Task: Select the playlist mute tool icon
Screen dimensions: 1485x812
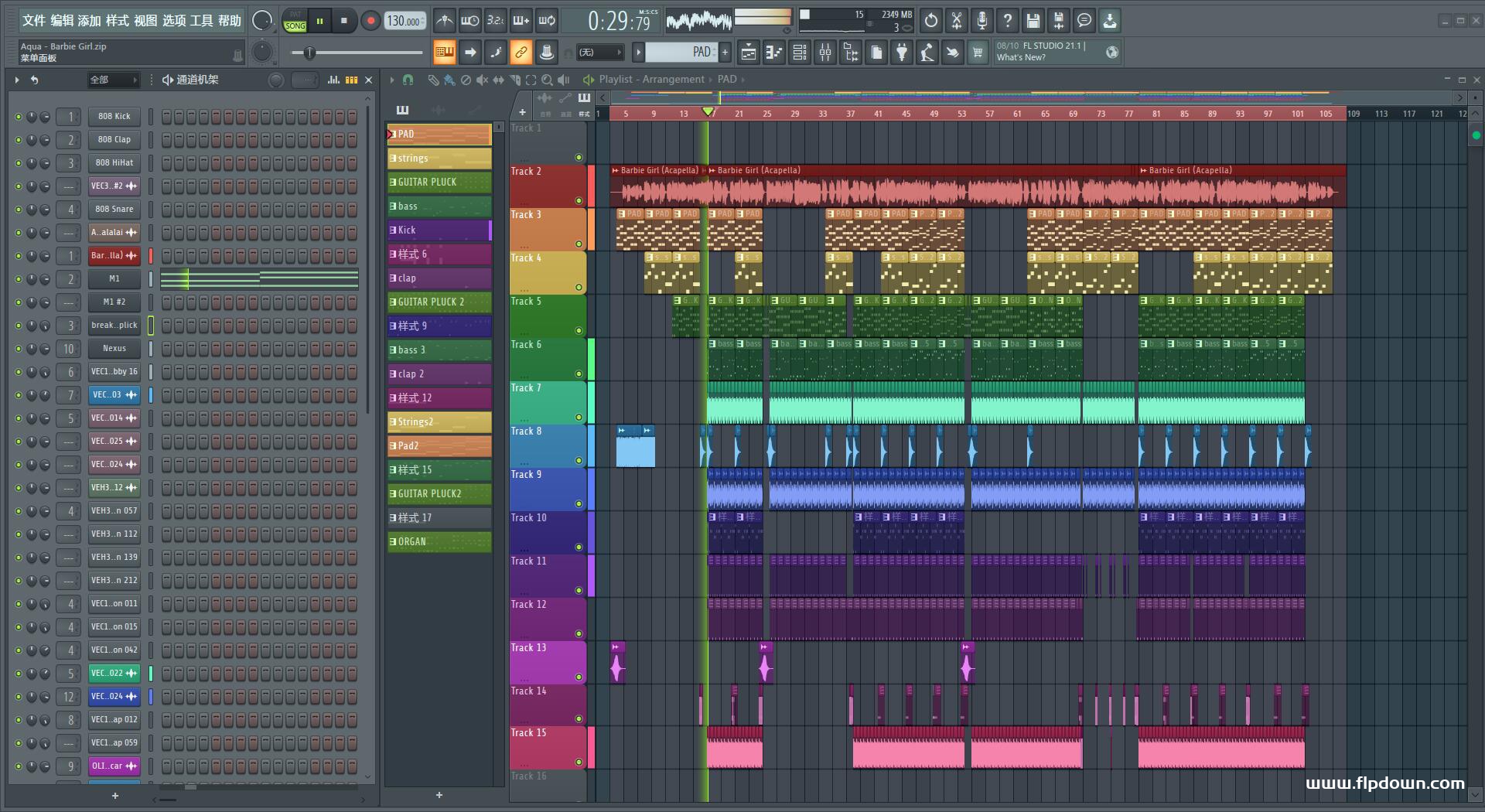Action: pos(482,80)
